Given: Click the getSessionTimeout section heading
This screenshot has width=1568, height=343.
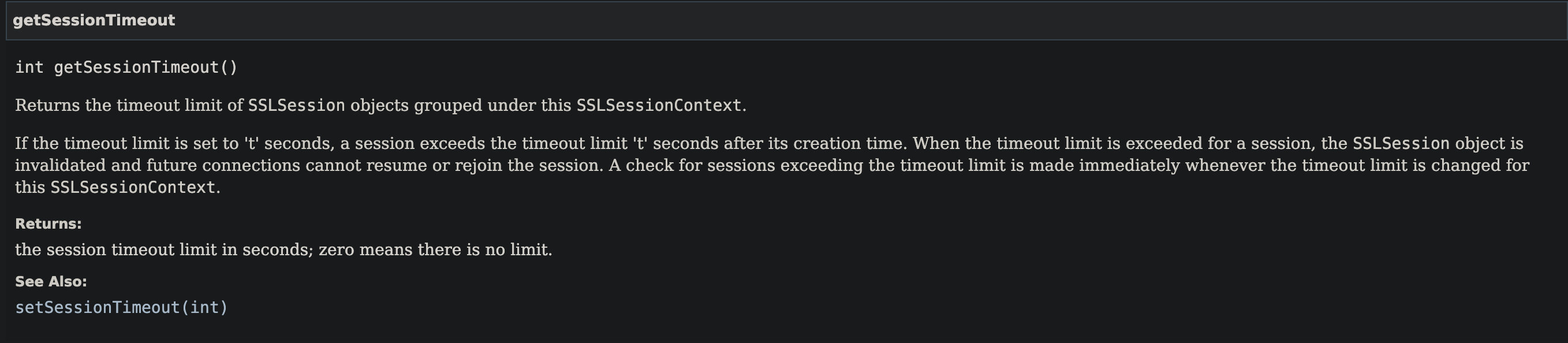Looking at the screenshot, I should [94, 21].
